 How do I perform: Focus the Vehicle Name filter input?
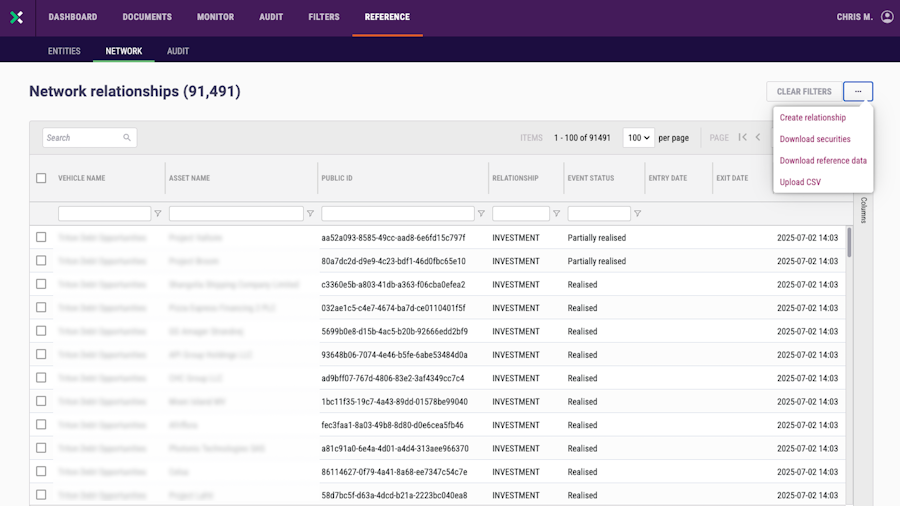click(104, 213)
